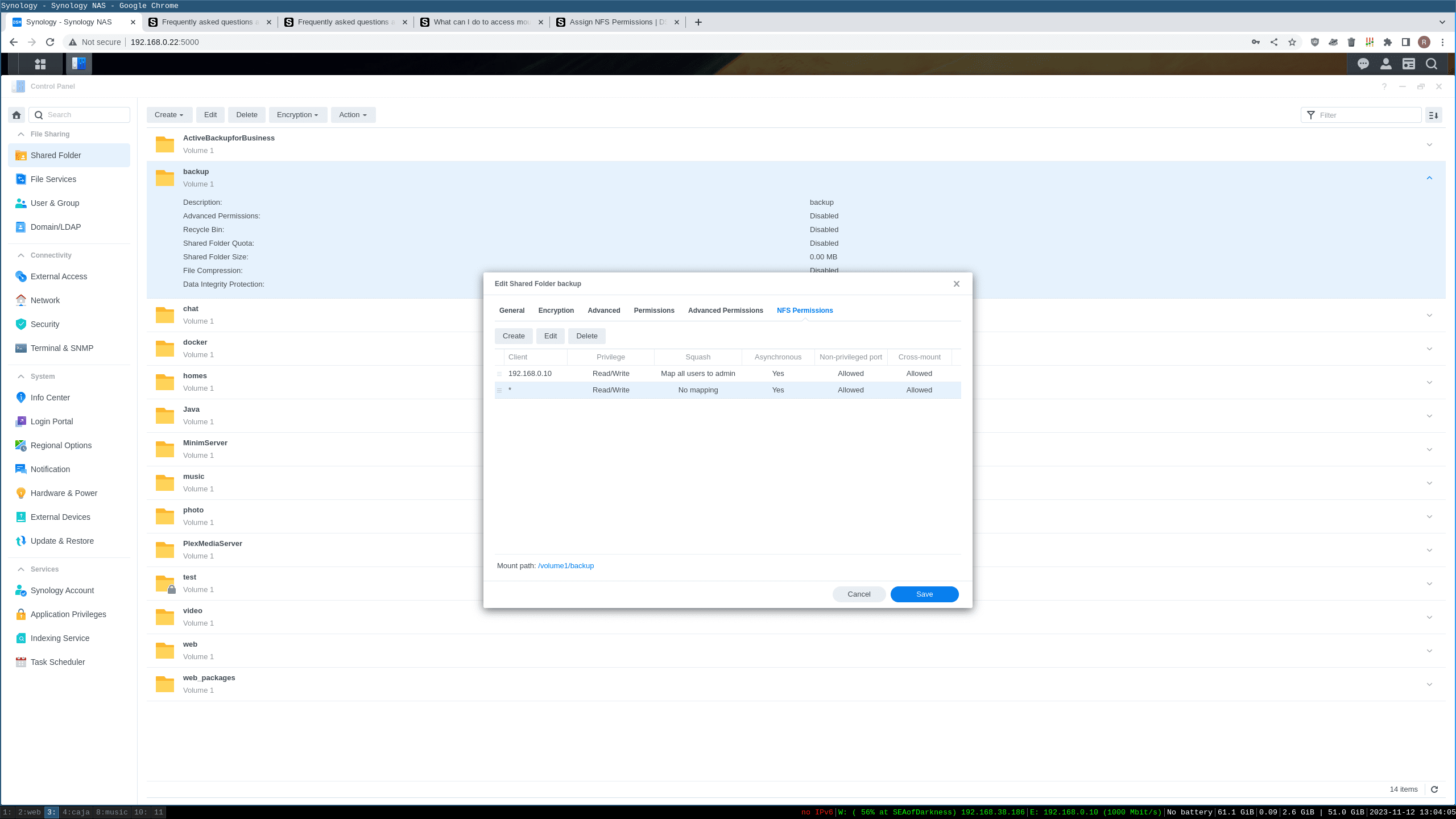Select the 192.168.0.10 NFS client row
1456x819 pixels.
pyautogui.click(x=728, y=374)
